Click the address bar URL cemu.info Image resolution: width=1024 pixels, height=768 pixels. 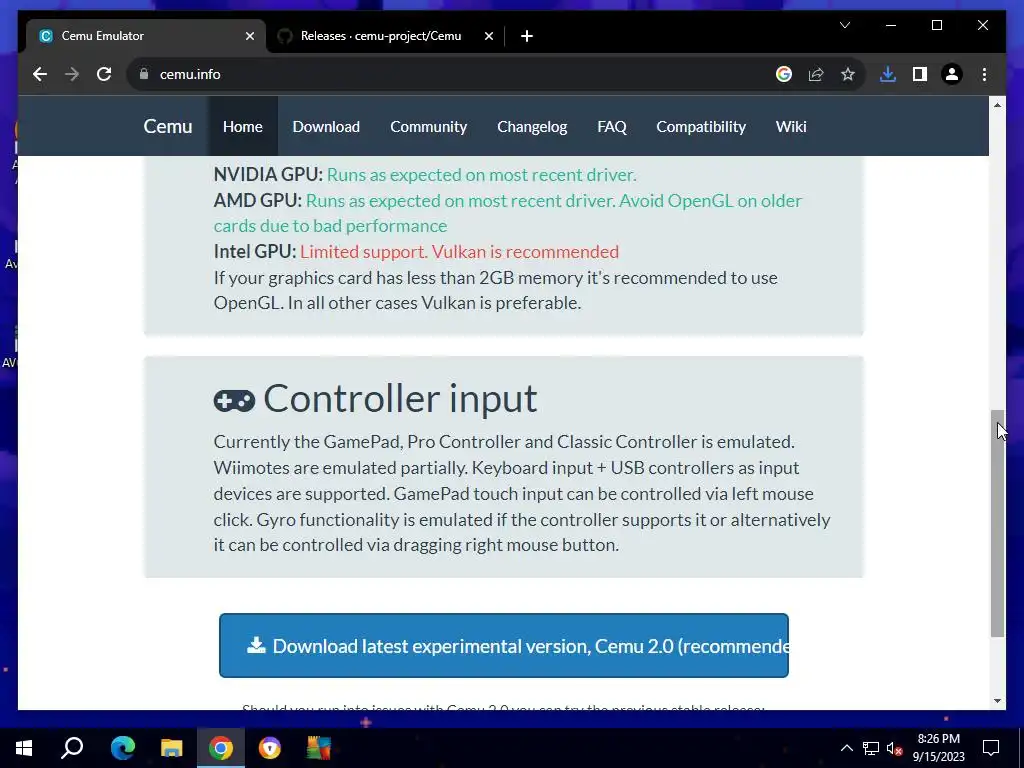click(190, 74)
